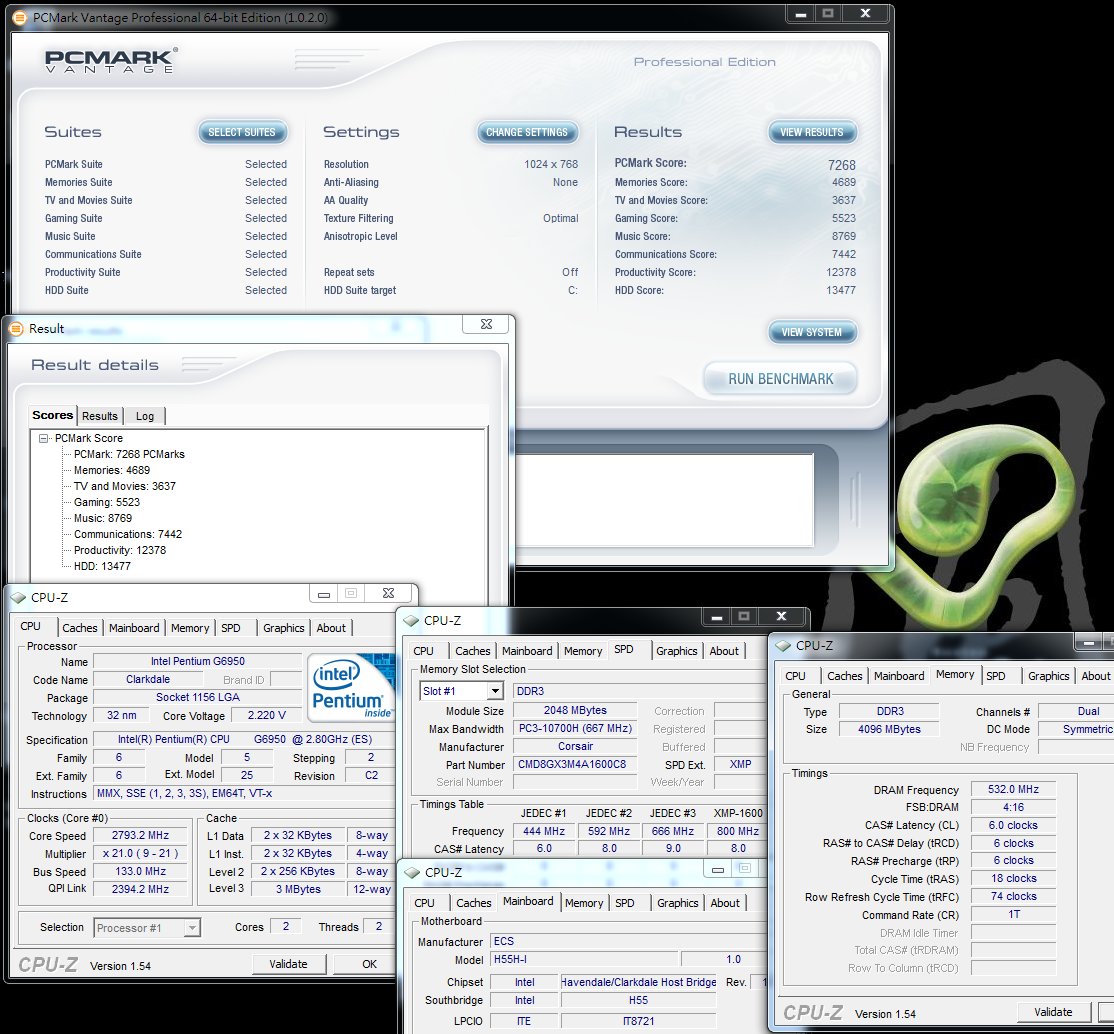Click the SELECT SUITES button
The image size is (1114, 1034).
click(x=242, y=132)
